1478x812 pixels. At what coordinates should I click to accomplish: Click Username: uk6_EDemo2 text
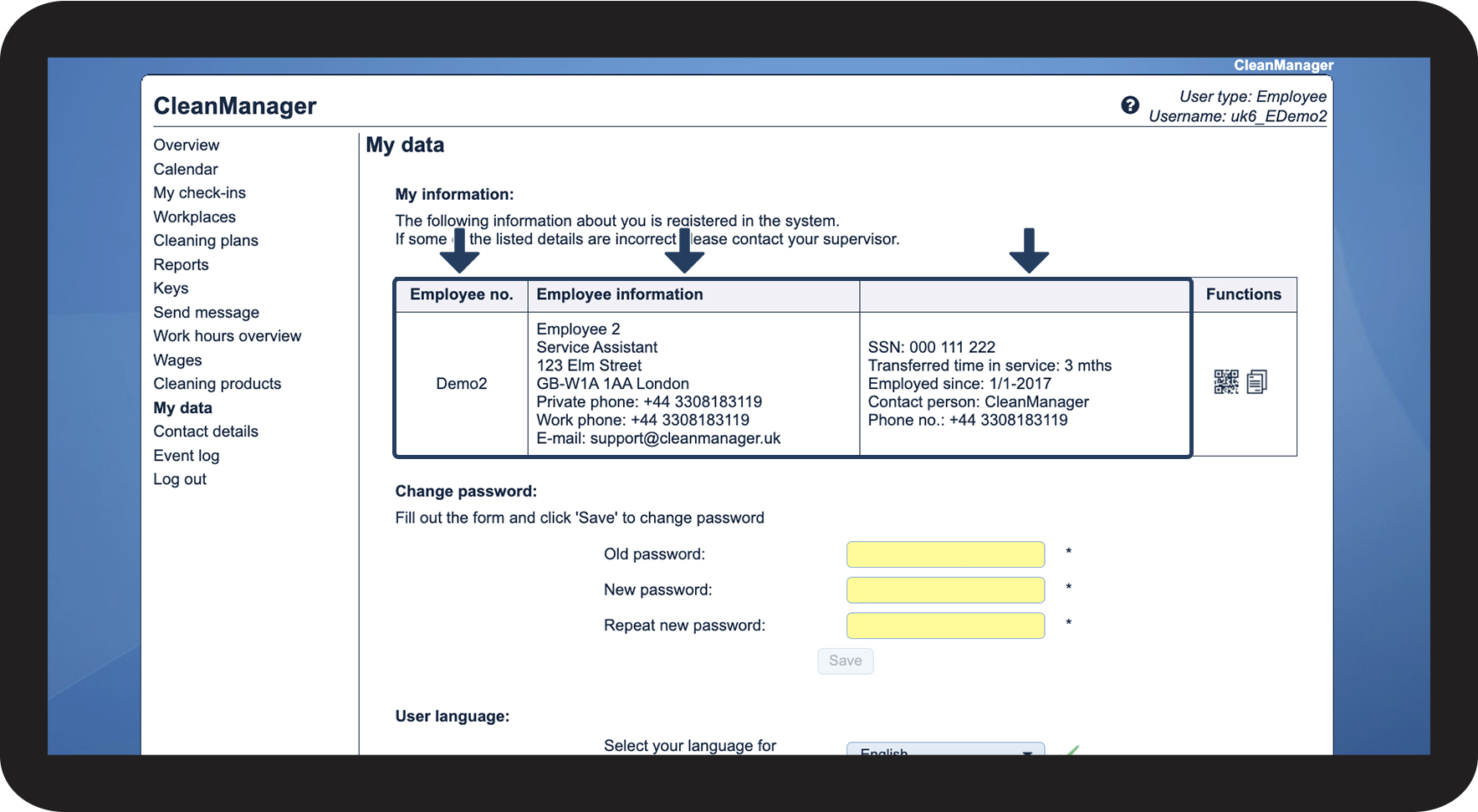(1238, 116)
